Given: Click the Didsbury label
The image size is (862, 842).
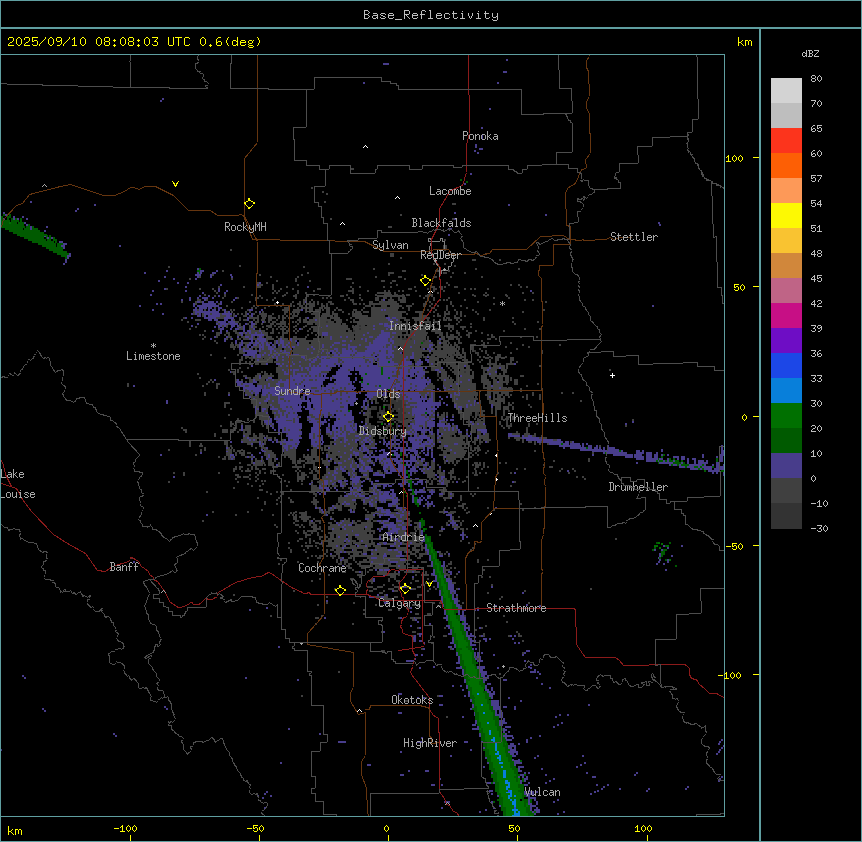Looking at the screenshot, I should (383, 431).
